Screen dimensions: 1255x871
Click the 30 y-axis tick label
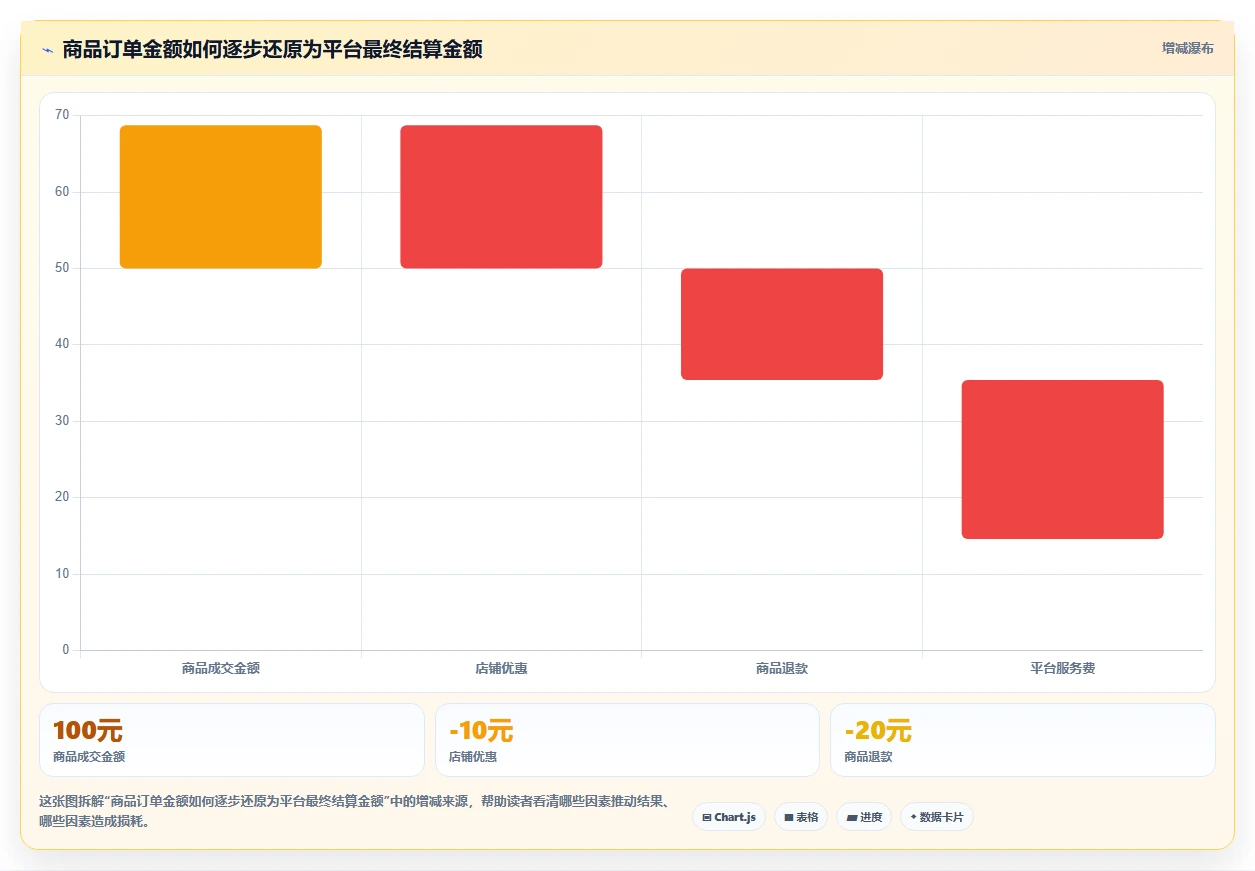(x=62, y=421)
